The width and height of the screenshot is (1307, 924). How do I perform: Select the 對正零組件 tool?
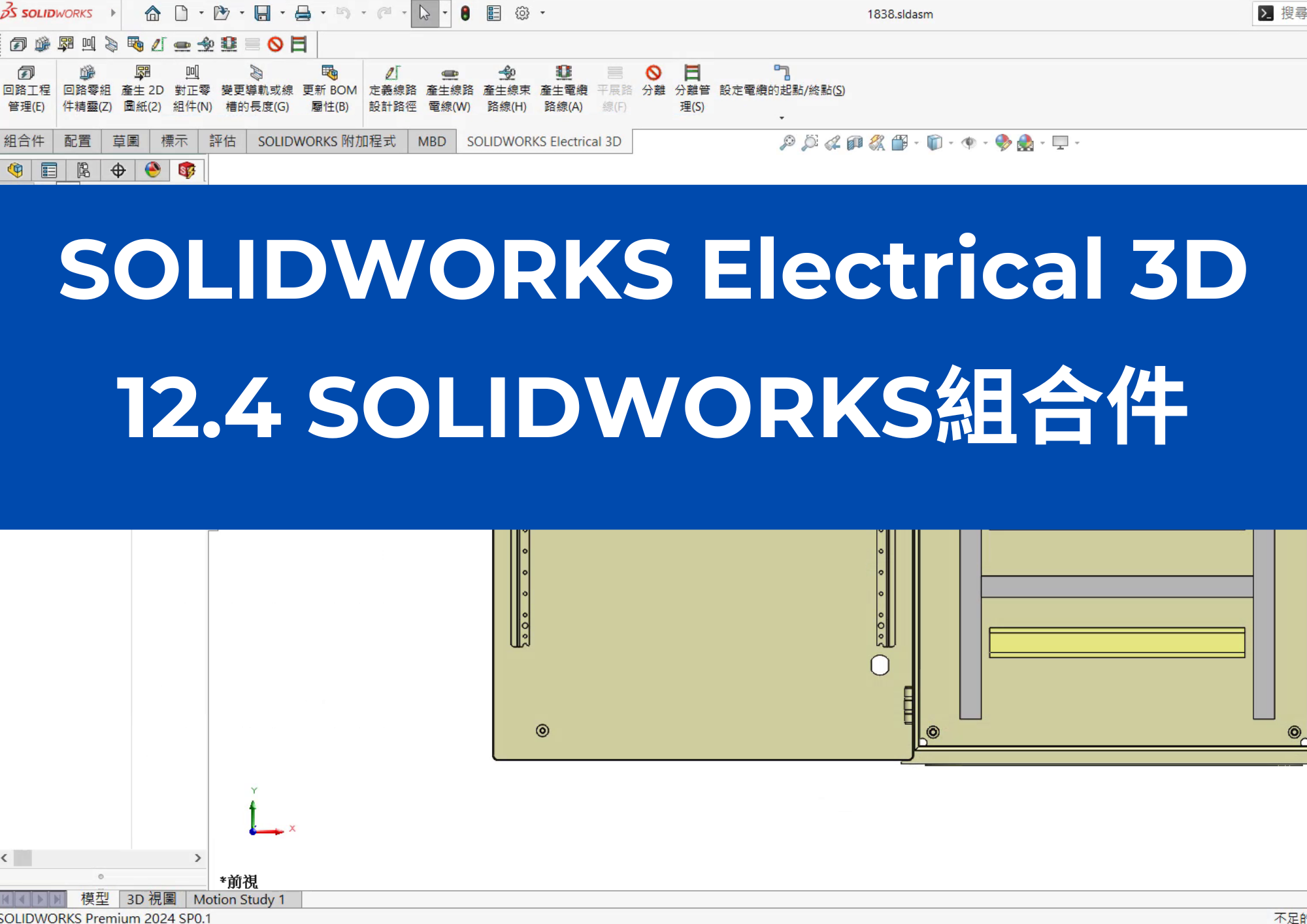(x=191, y=88)
